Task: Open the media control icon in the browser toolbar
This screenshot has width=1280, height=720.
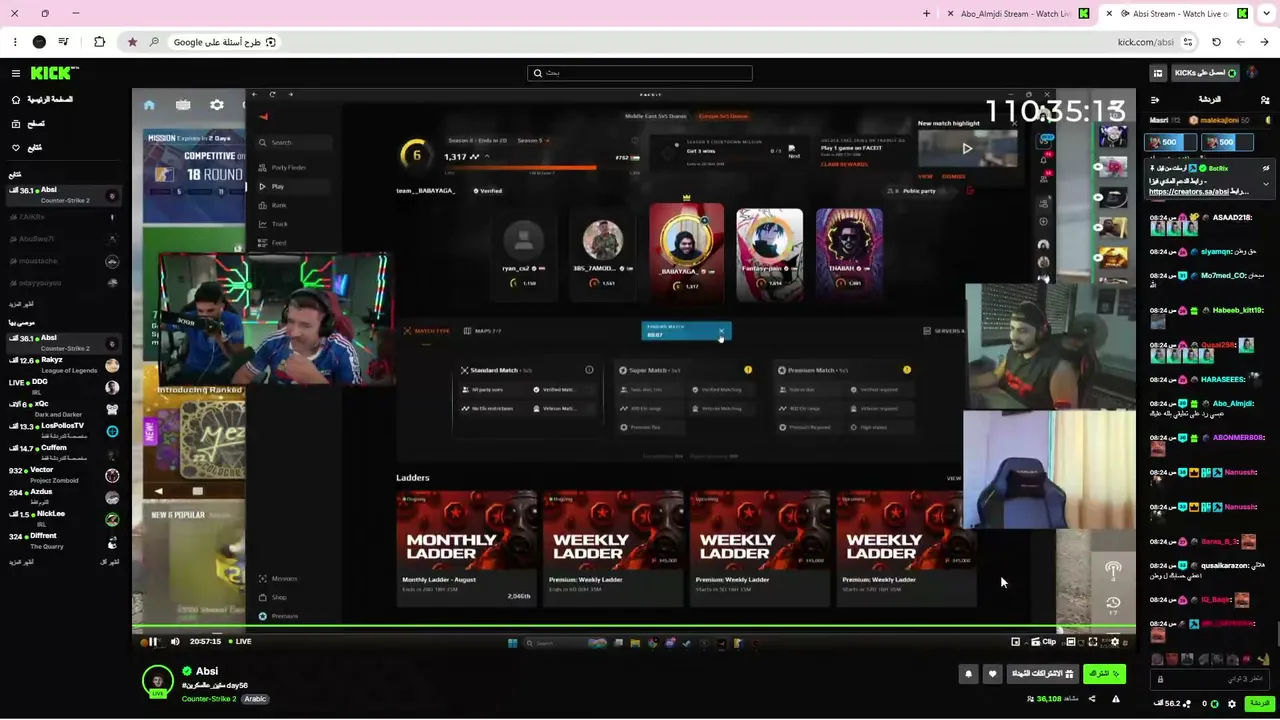Action: pyautogui.click(x=64, y=42)
